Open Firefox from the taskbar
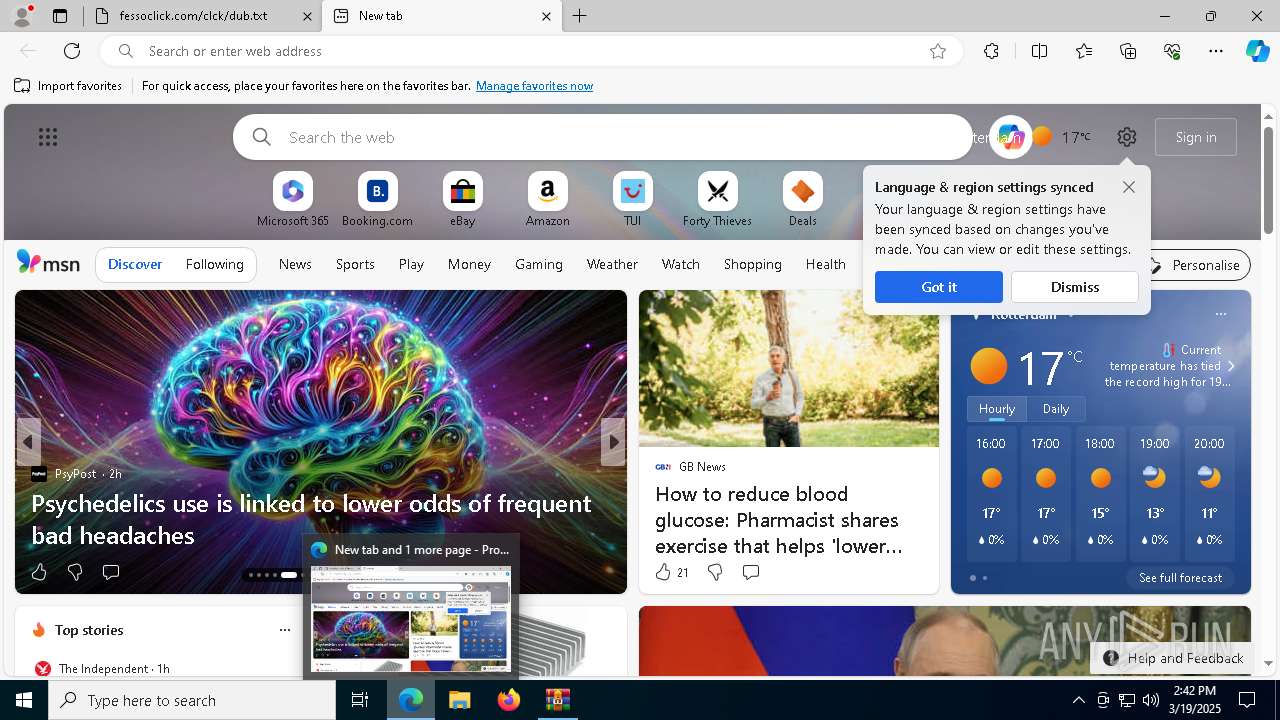The width and height of the screenshot is (1280, 720). tap(509, 700)
